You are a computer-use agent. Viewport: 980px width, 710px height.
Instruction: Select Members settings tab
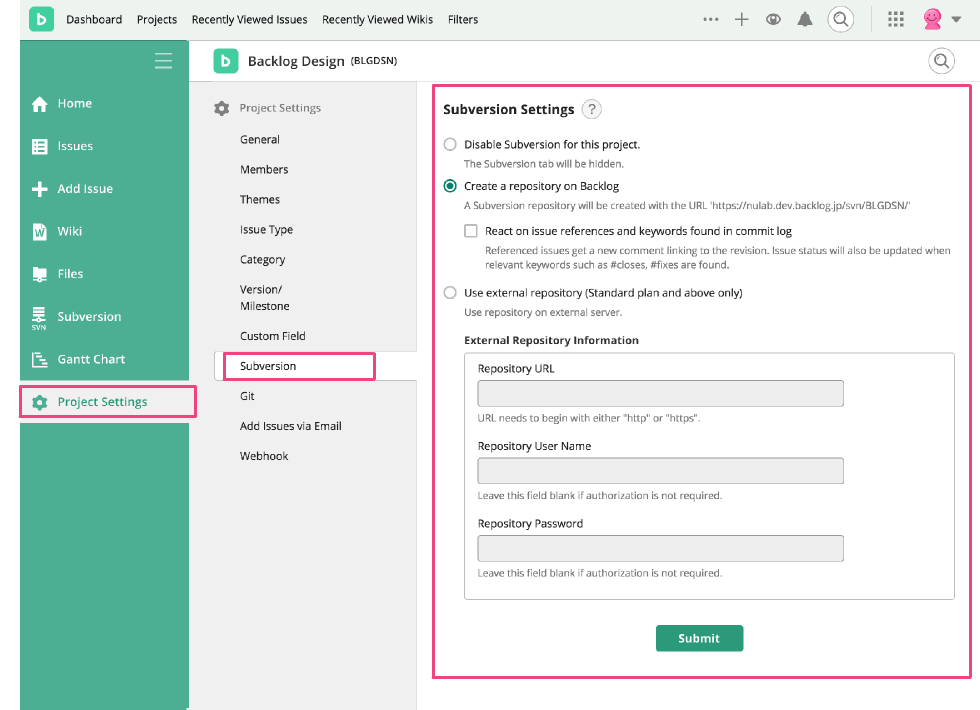(264, 169)
